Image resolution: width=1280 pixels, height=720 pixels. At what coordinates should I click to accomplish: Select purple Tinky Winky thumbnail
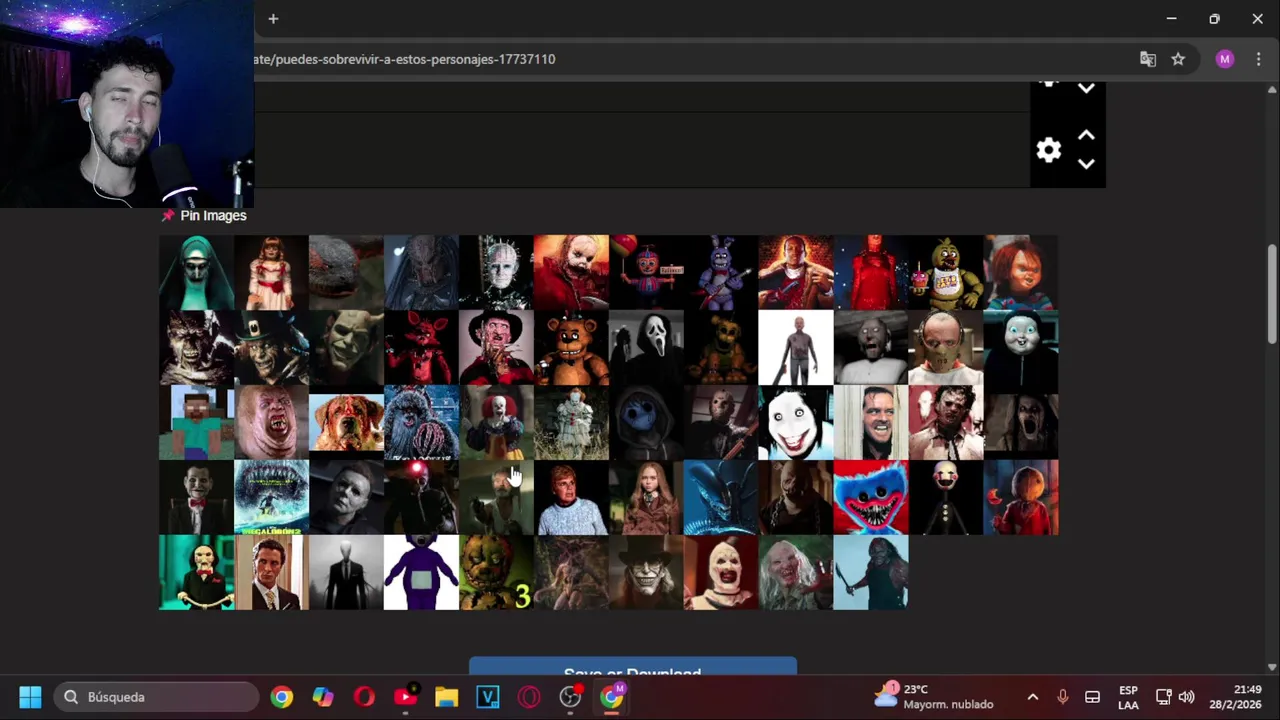click(x=421, y=572)
